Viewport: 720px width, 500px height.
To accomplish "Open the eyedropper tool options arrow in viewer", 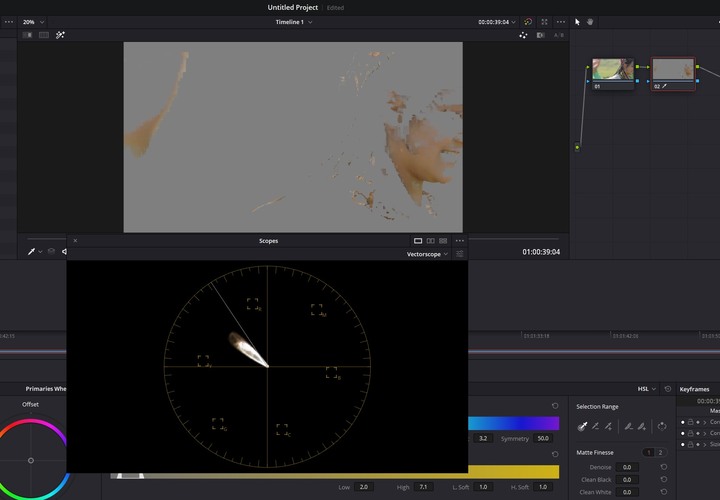I will [40, 252].
